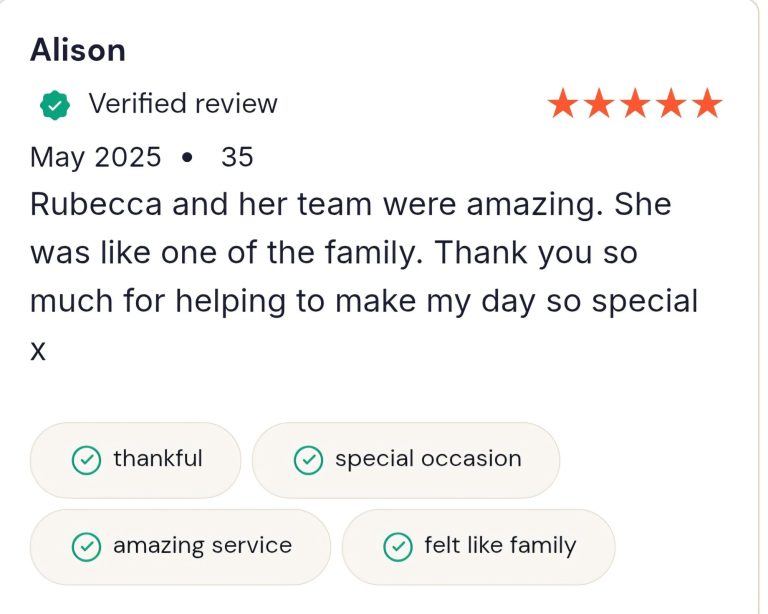768x614 pixels.
Task: Click the 'x' ending the review text
Action: pos(38,349)
